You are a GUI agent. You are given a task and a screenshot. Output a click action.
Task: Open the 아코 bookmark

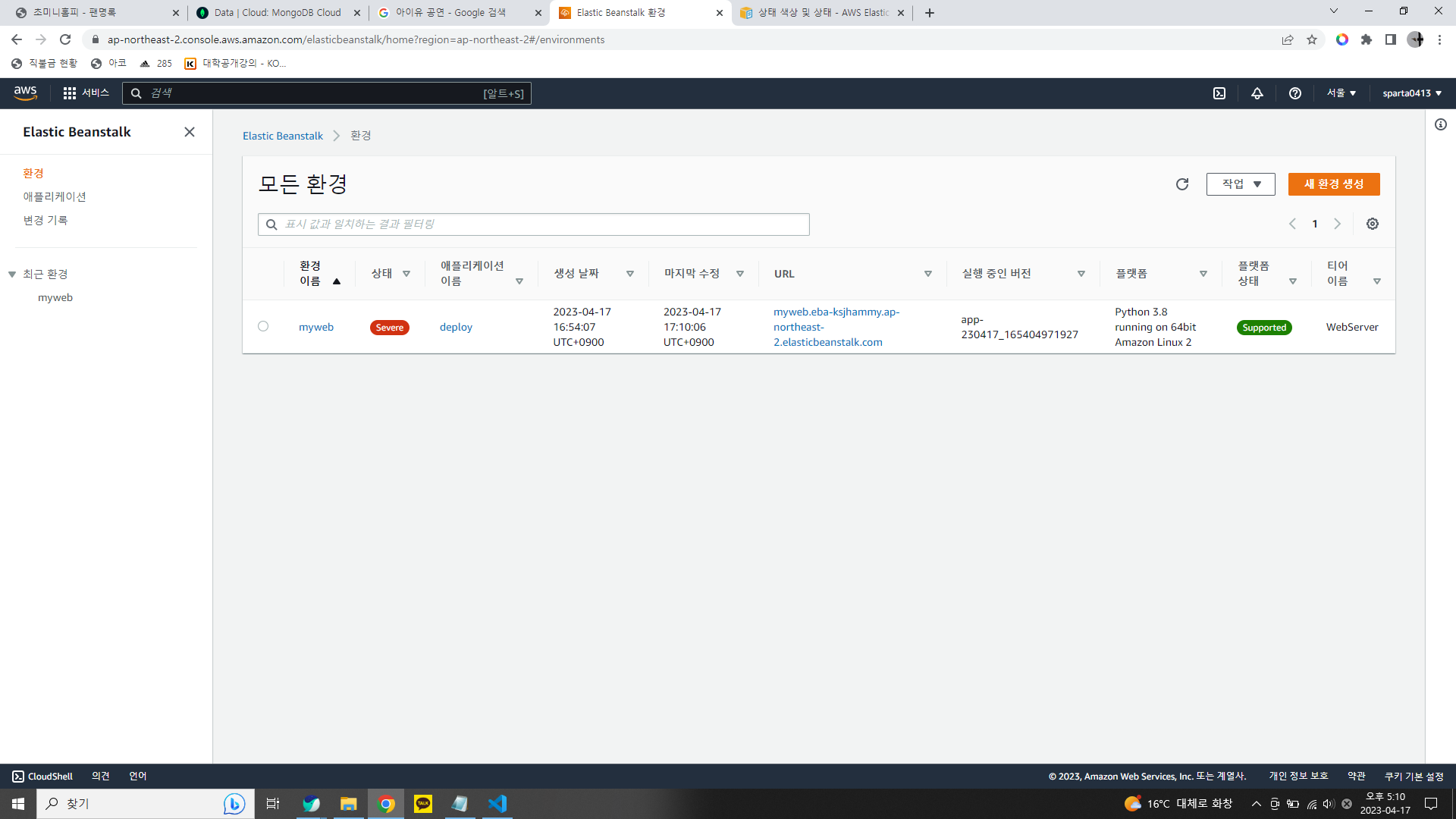point(108,64)
